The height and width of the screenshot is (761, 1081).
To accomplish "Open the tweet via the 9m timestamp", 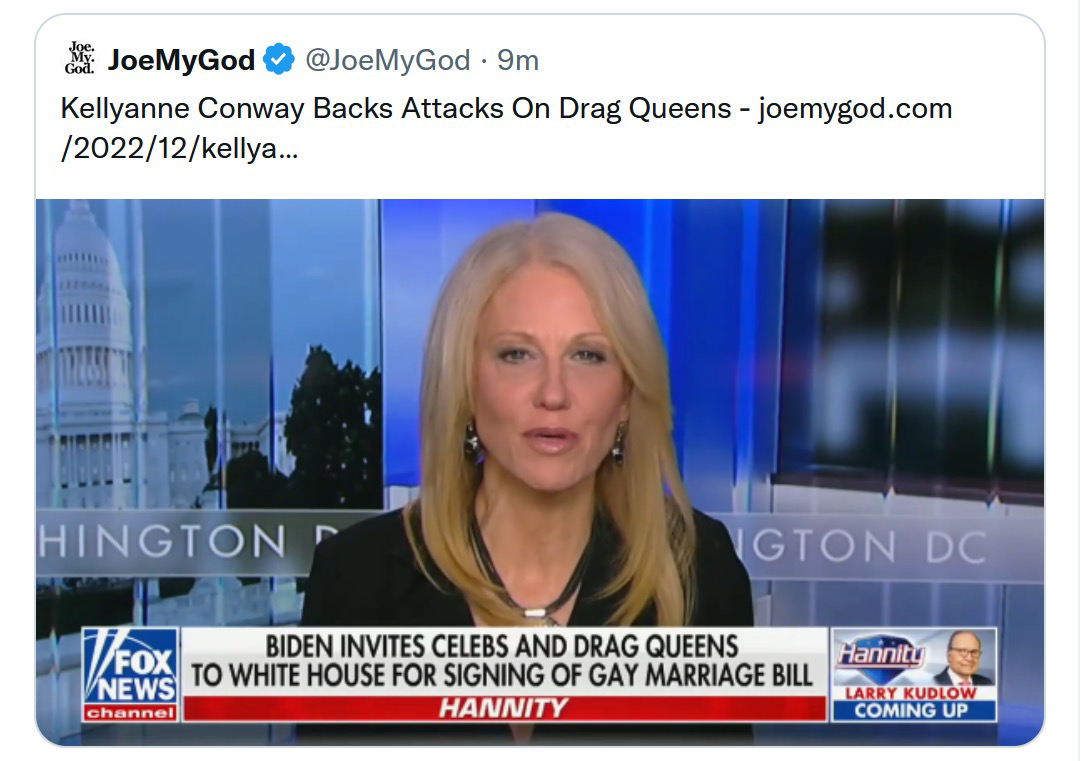I will pos(518,60).
